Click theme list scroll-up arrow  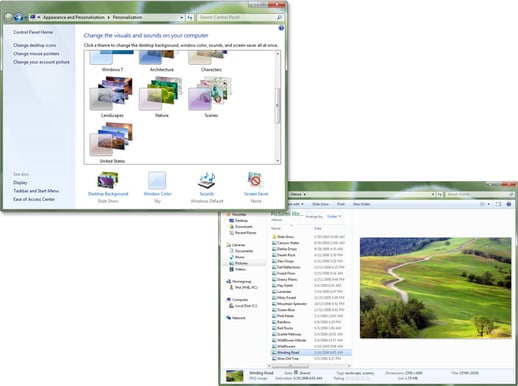277,54
